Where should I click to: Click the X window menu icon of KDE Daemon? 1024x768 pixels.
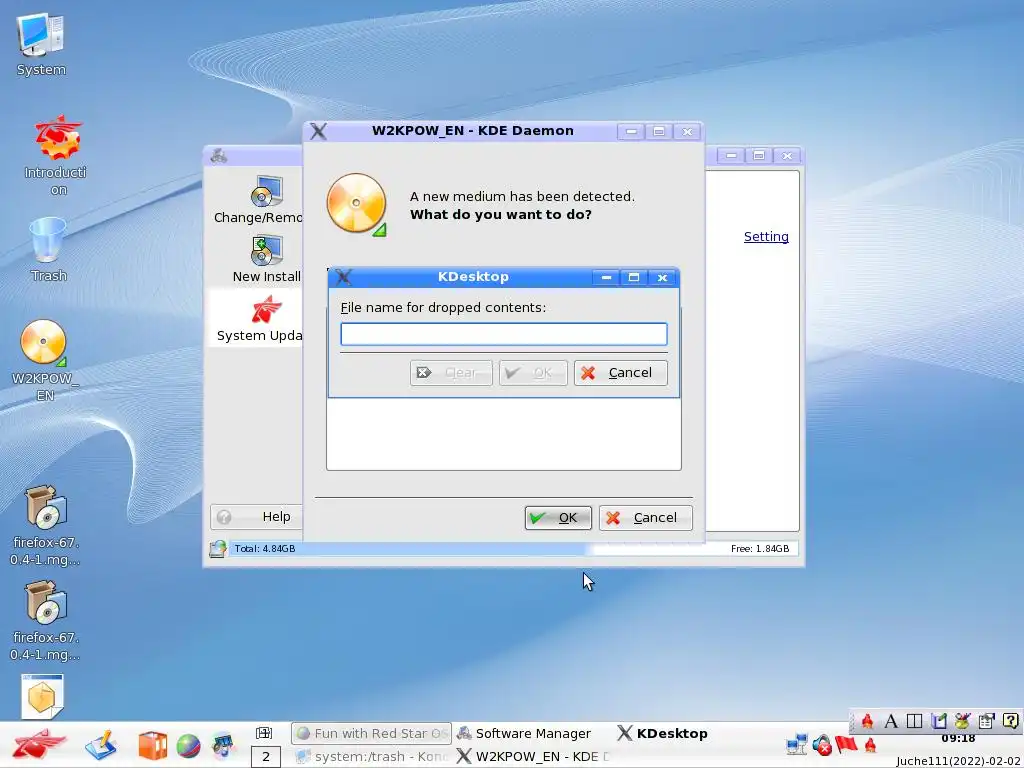point(319,131)
